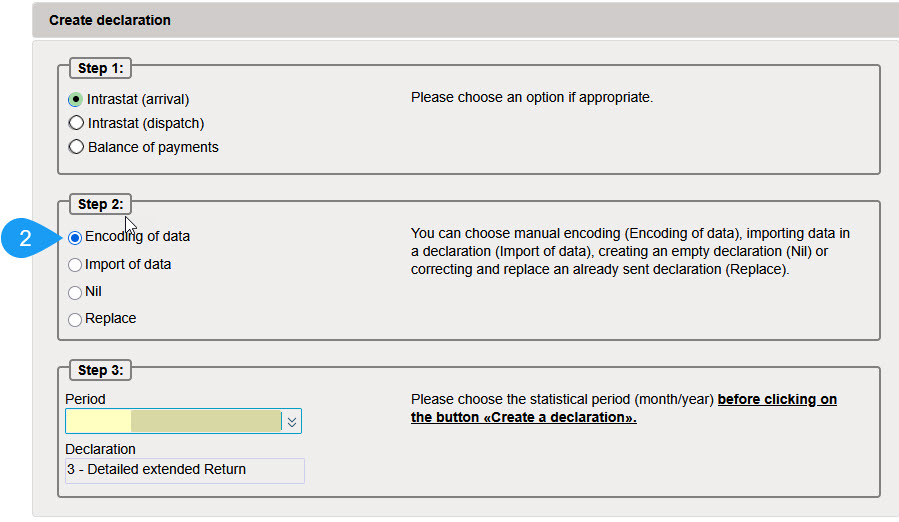Click the Step 2 group legend

click(x=100, y=204)
